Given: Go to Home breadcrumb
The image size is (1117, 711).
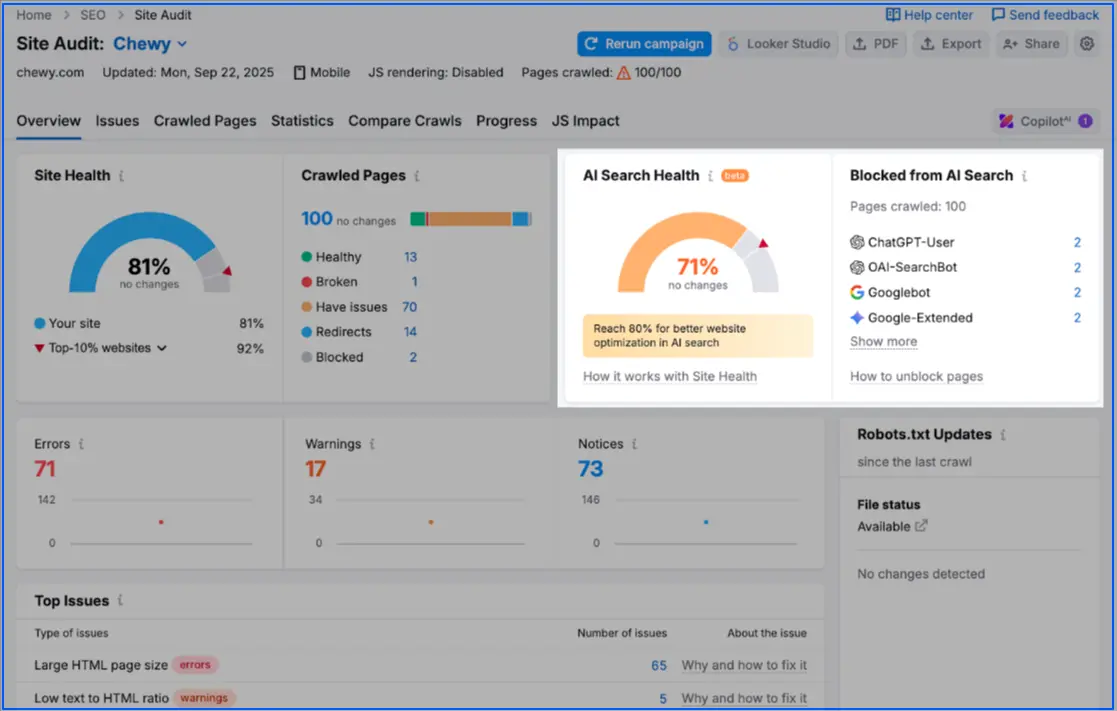Looking at the screenshot, I should coord(33,15).
